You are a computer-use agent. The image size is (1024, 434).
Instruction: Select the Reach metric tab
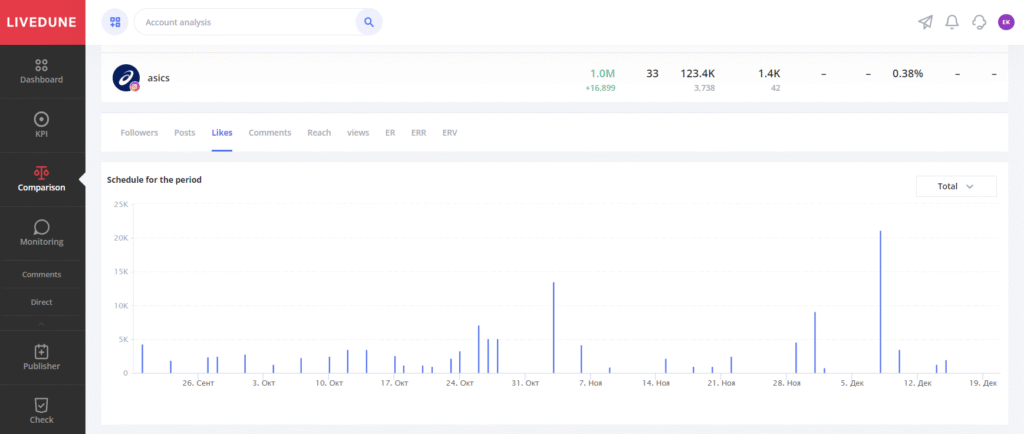coord(319,133)
